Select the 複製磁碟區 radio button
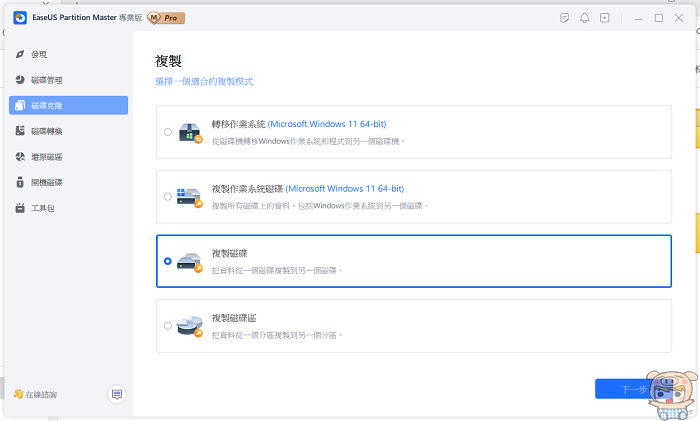The image size is (700, 421). tap(167, 326)
